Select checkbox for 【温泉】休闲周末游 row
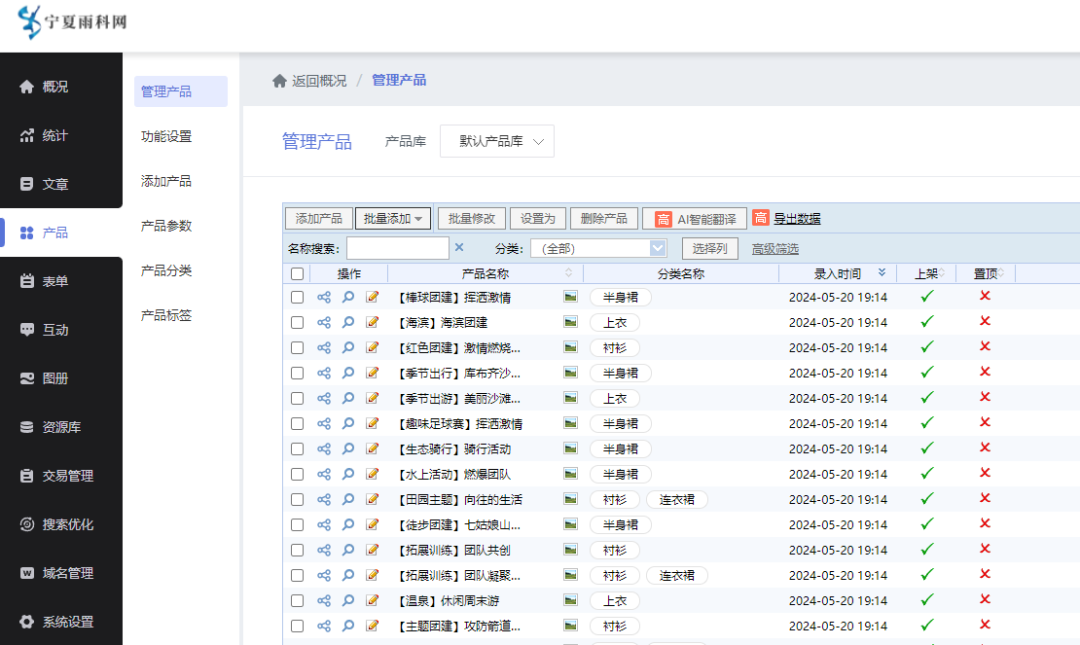 point(297,600)
